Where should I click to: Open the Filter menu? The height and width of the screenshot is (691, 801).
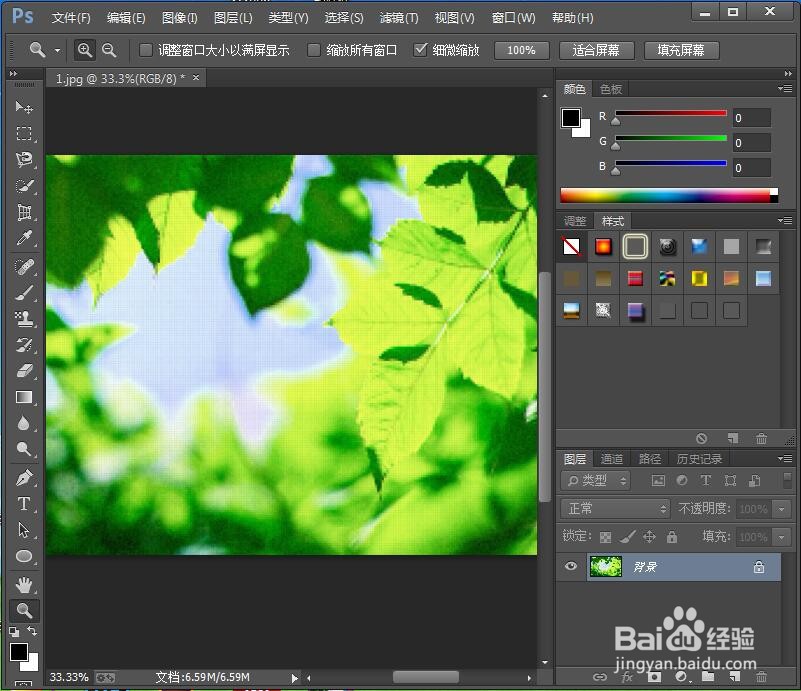click(399, 18)
